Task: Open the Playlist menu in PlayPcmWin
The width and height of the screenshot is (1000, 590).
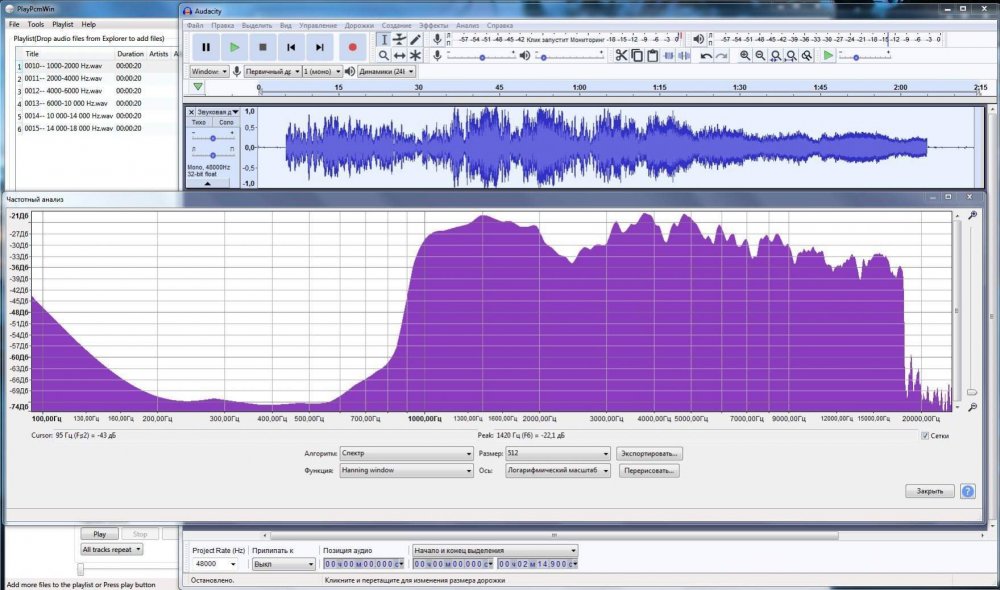Action: 62,23
